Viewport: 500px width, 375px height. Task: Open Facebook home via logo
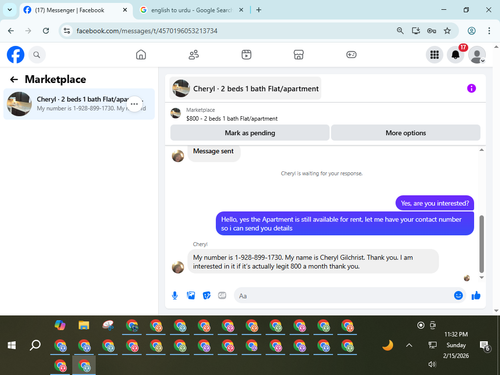pos(15,55)
